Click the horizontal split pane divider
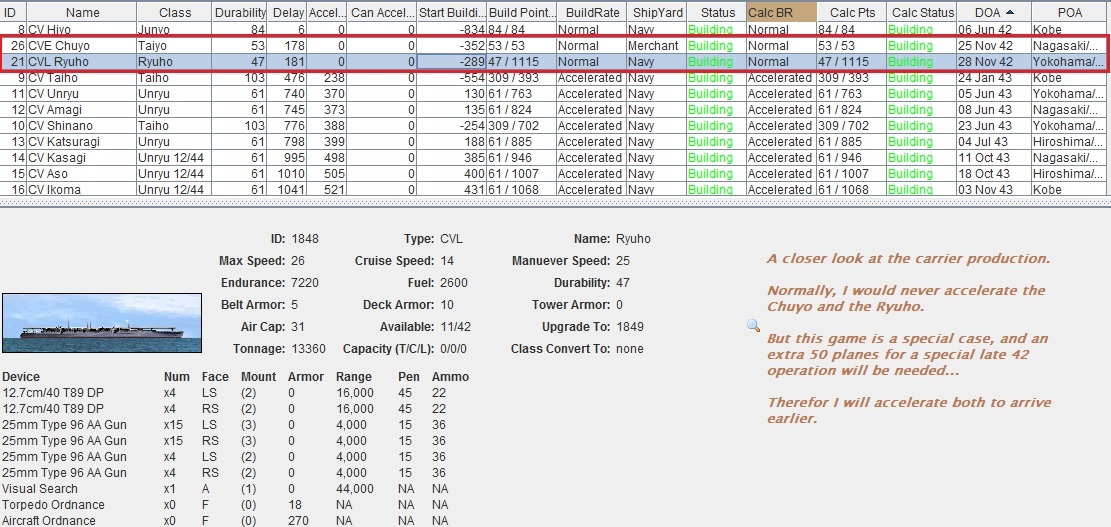1111x527 pixels. pos(556,203)
